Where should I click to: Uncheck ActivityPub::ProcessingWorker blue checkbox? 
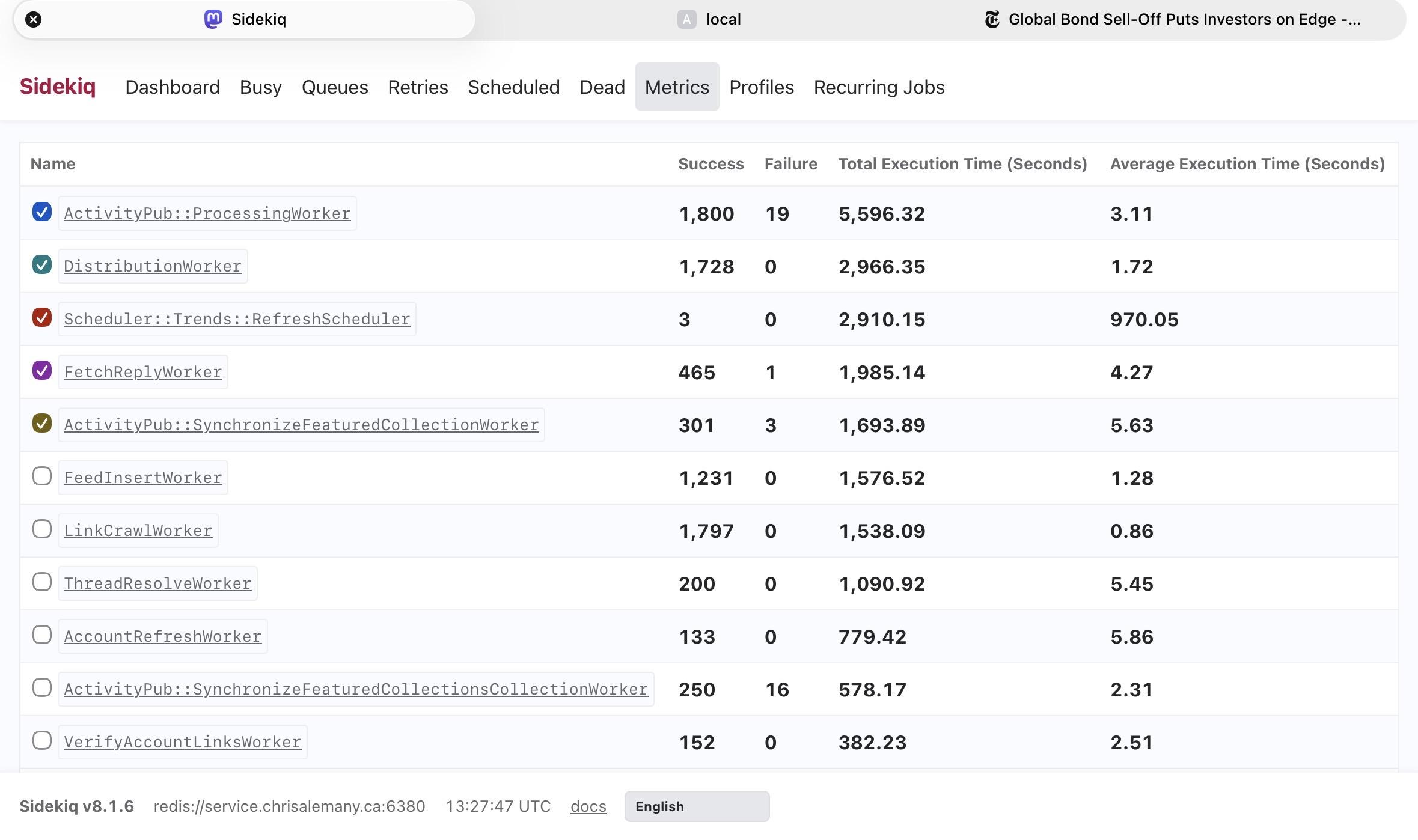click(x=42, y=212)
